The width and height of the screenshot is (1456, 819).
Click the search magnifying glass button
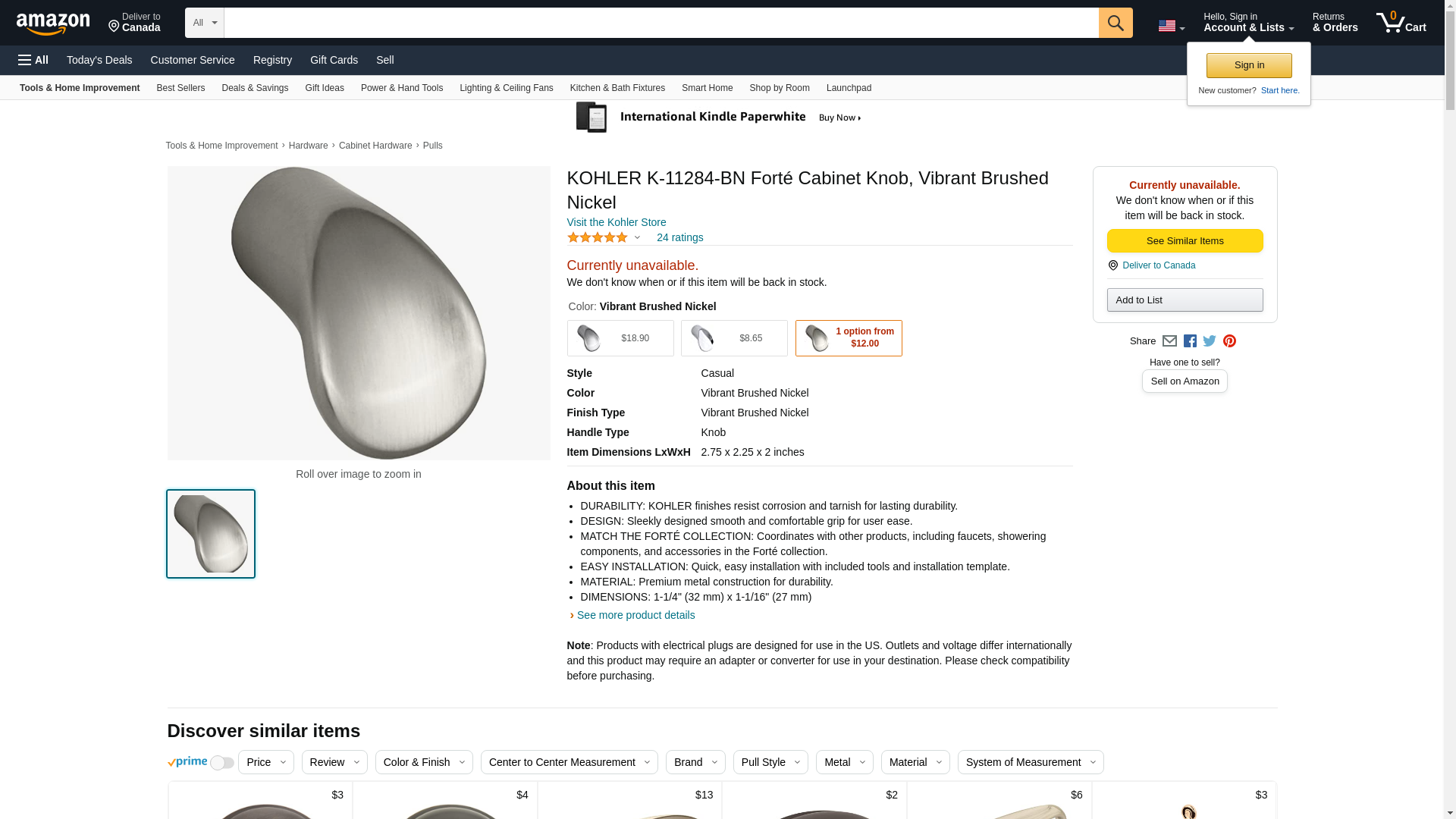(1115, 23)
